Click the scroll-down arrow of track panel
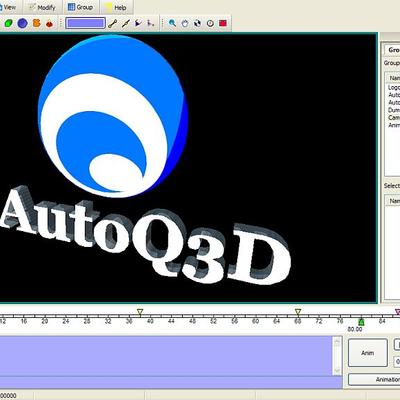The width and height of the screenshot is (400, 400). click(x=337, y=370)
